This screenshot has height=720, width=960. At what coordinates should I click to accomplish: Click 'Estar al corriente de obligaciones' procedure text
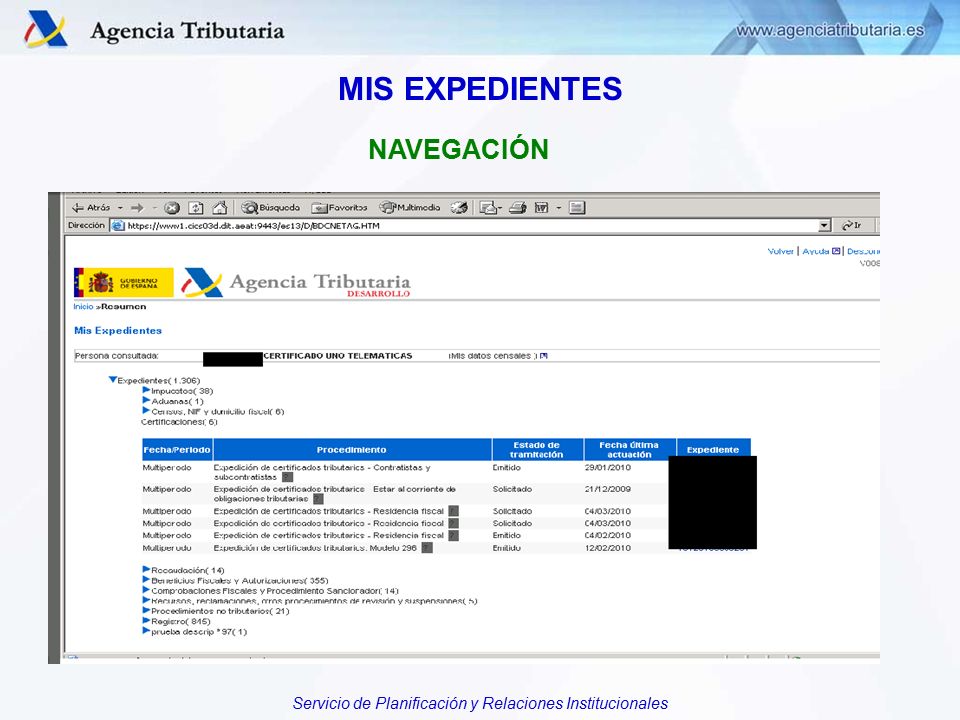click(334, 493)
